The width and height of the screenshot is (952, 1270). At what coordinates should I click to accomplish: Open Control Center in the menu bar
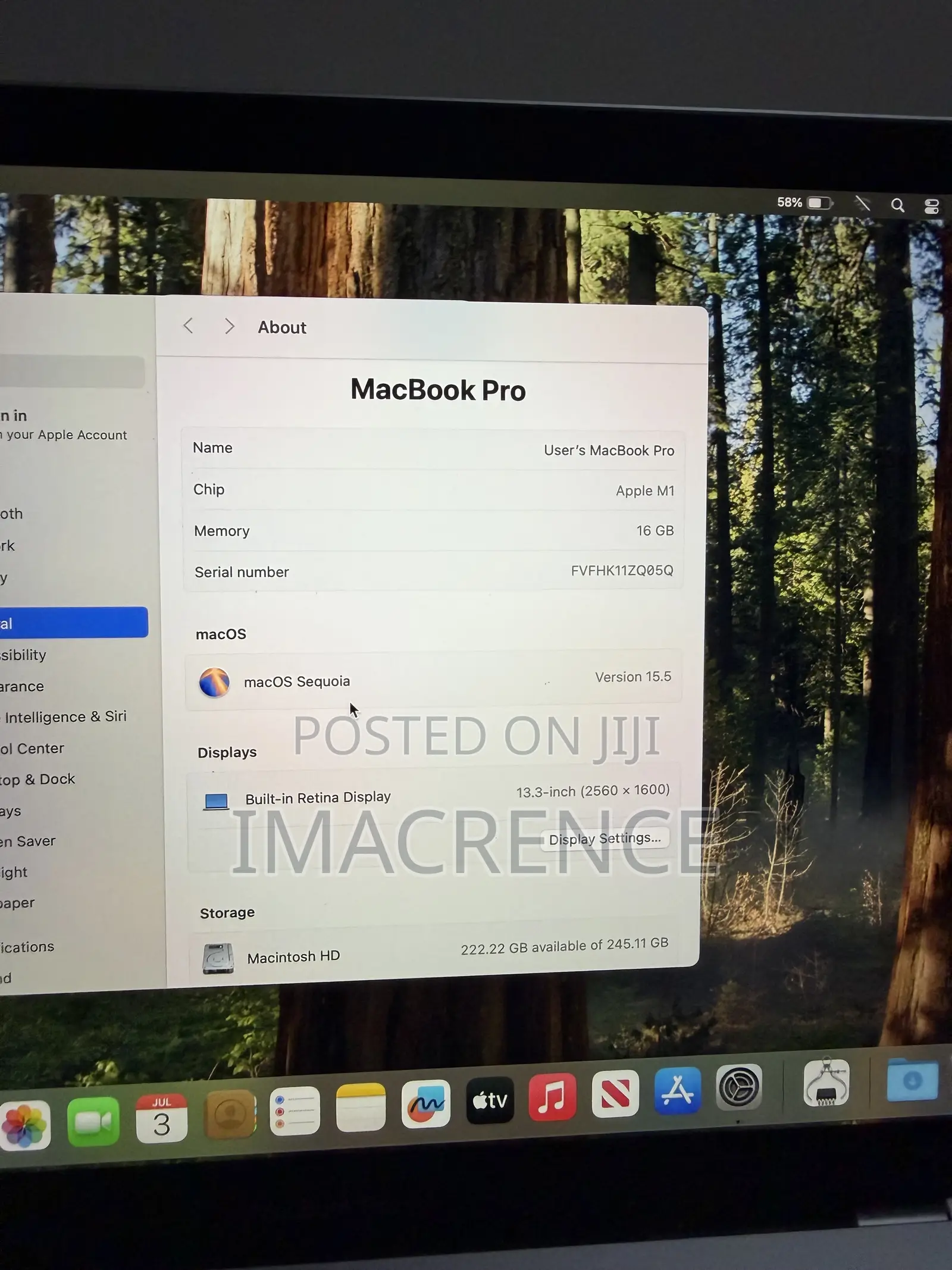[932, 207]
